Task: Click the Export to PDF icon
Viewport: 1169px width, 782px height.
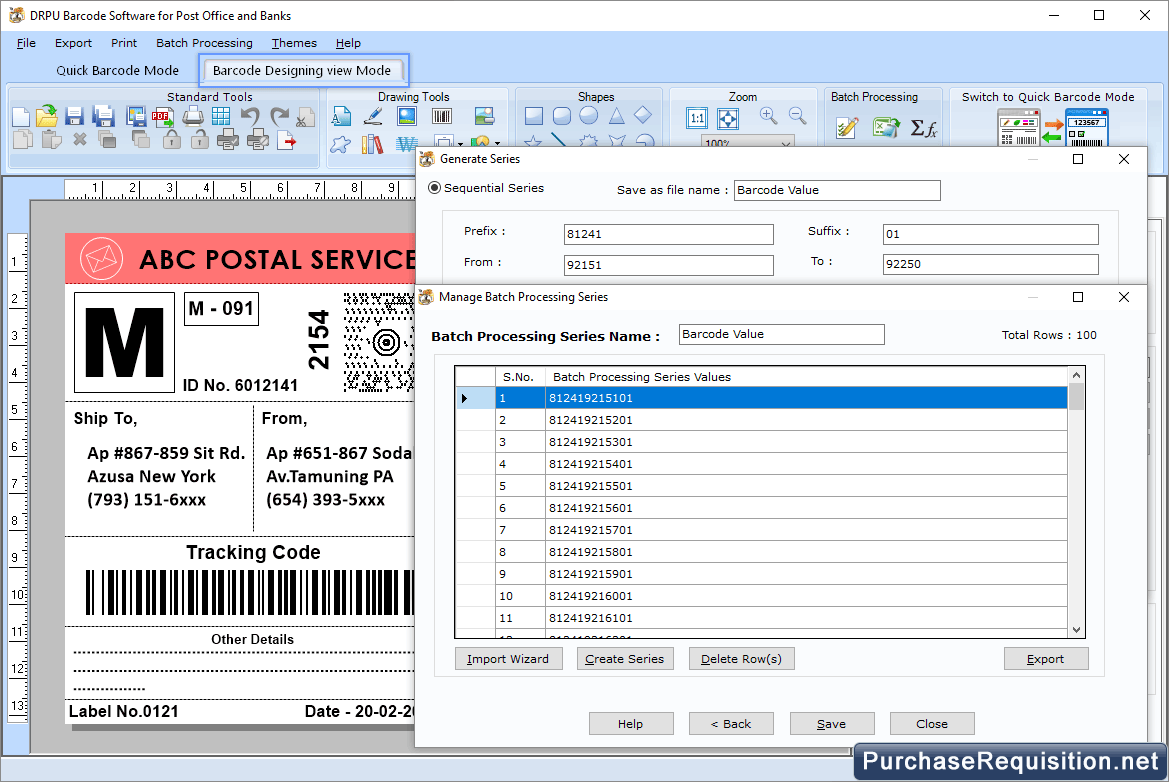Action: coord(162,116)
